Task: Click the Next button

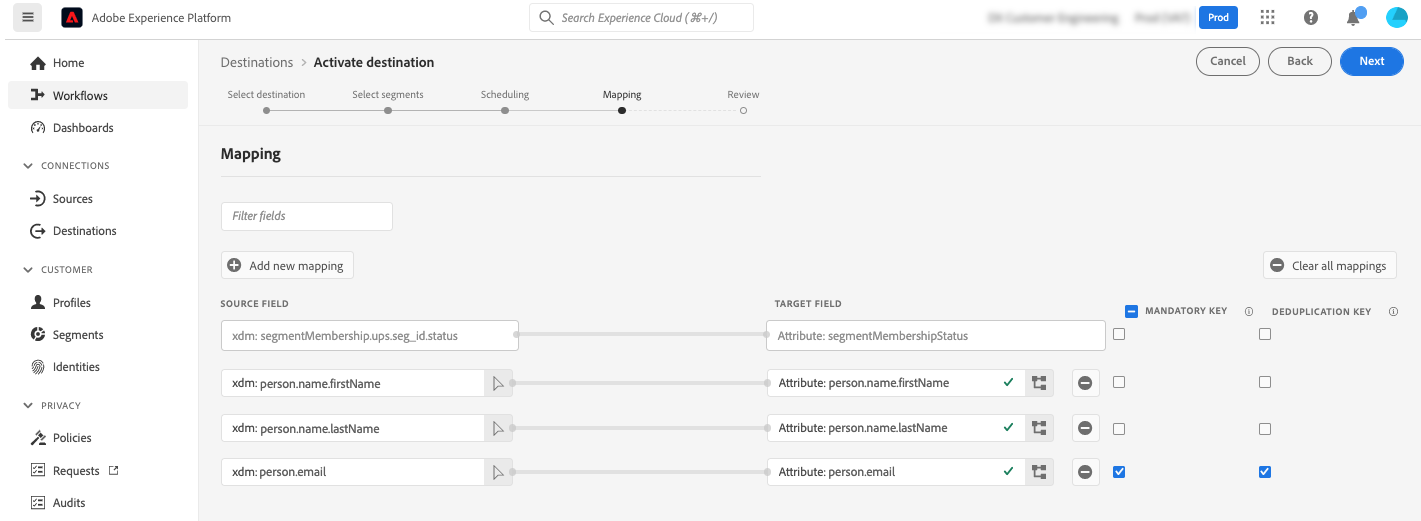Action: pos(1371,61)
